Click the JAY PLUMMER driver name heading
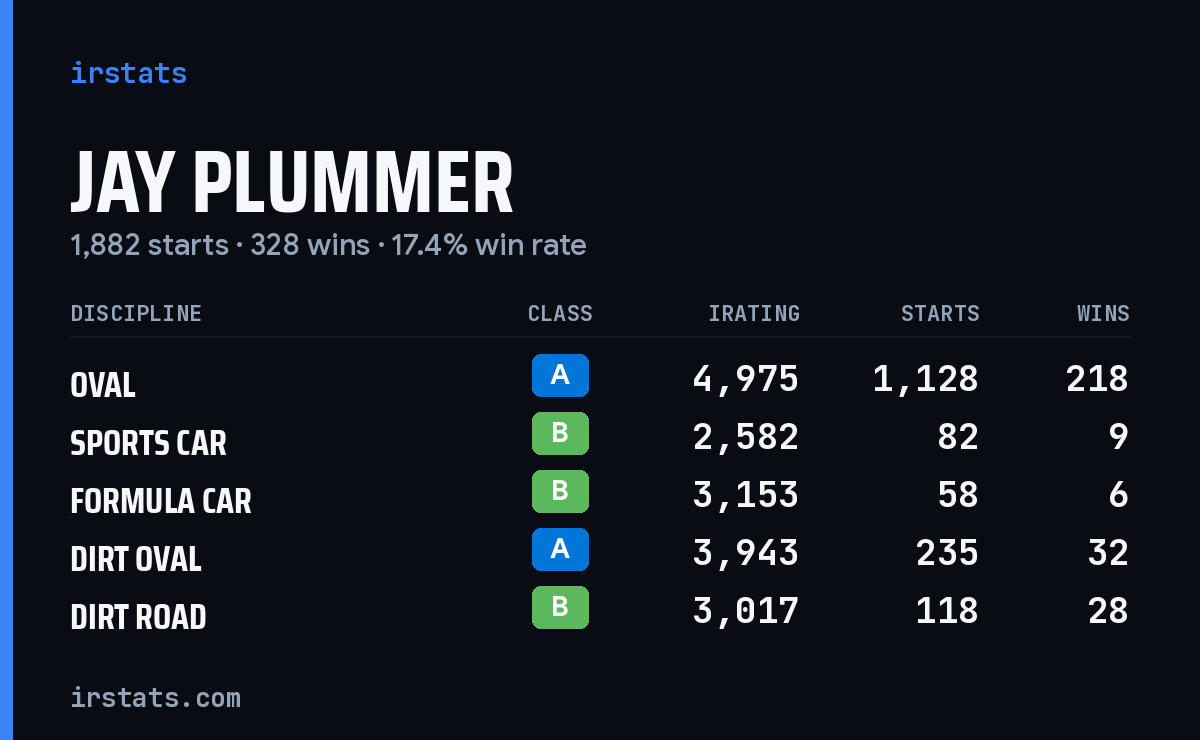This screenshot has height=740, width=1200. pos(292,184)
